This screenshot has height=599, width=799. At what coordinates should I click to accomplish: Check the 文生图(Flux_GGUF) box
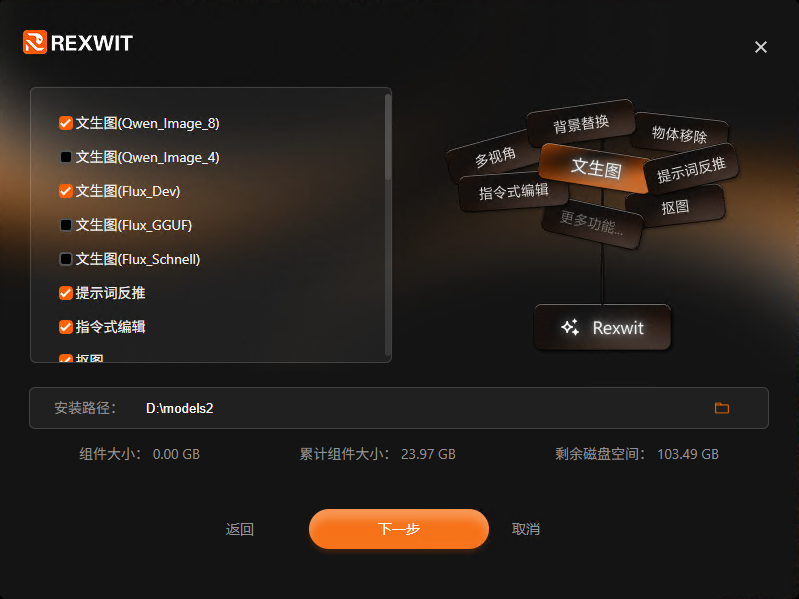point(66,225)
